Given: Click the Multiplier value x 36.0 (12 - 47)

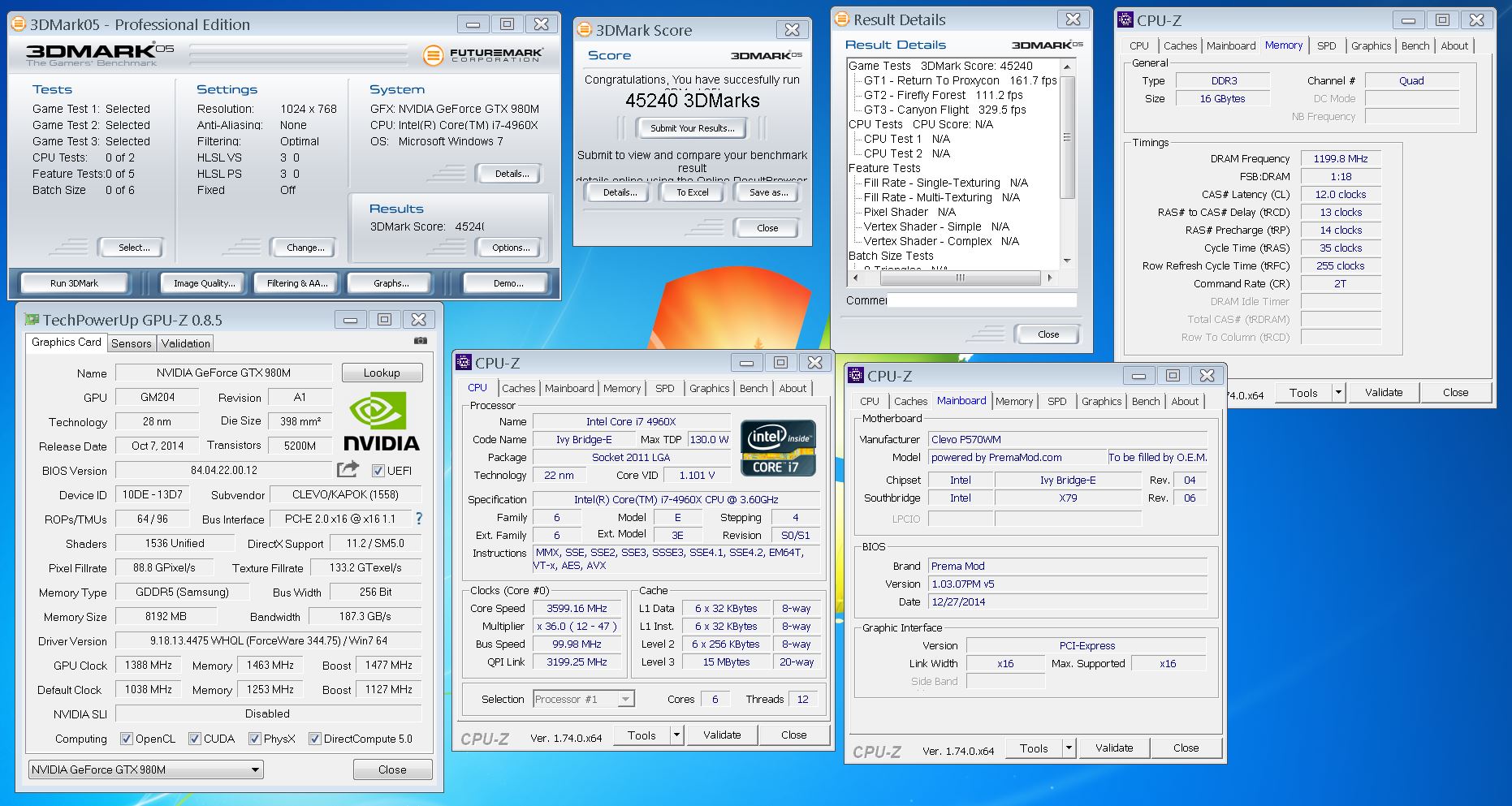Looking at the screenshot, I should [x=577, y=626].
